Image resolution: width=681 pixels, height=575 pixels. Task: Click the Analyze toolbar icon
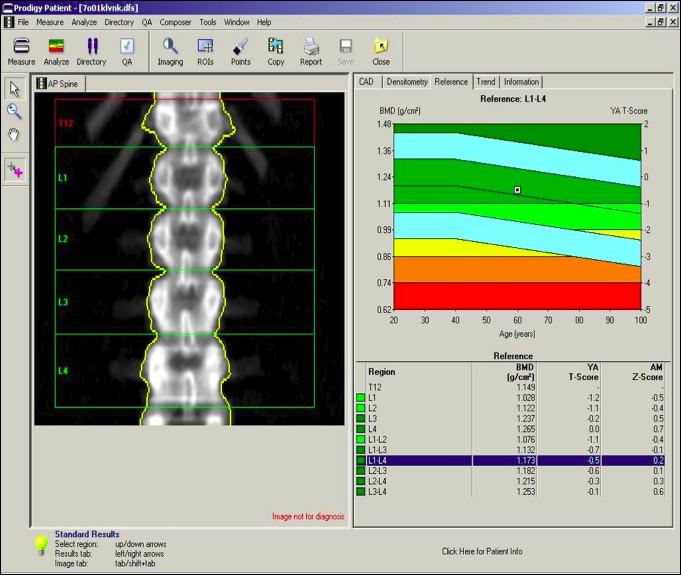click(56, 51)
